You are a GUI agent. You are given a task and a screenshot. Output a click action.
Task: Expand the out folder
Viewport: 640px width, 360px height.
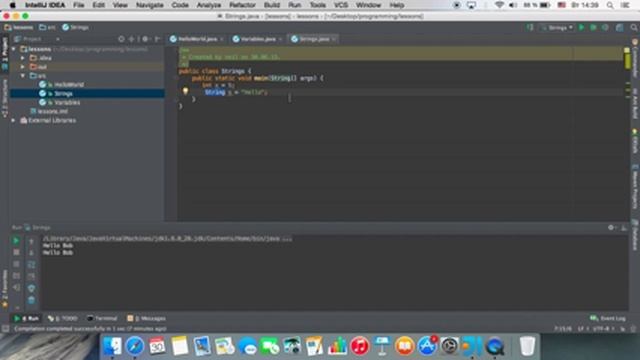coord(23,67)
